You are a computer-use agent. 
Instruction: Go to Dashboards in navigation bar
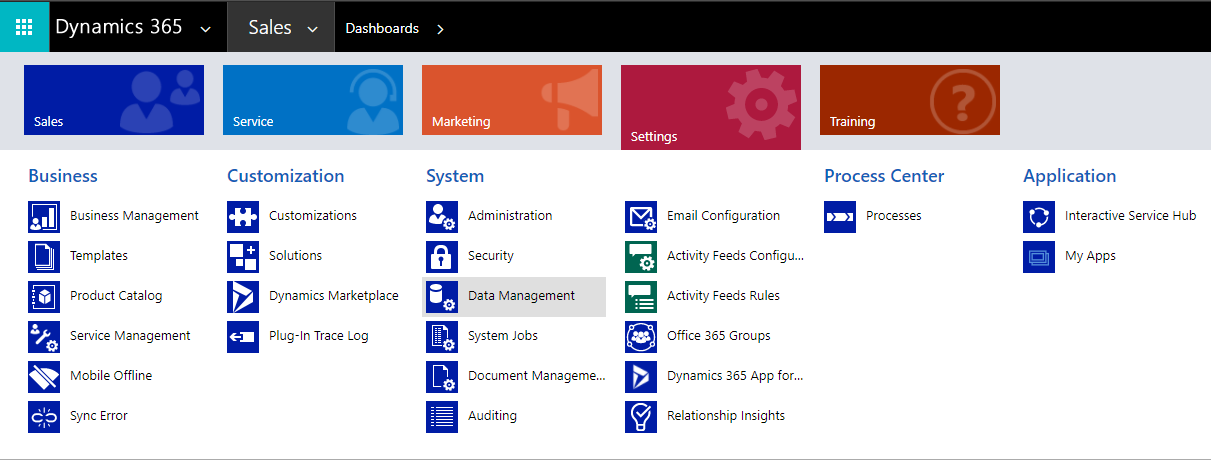pos(382,28)
